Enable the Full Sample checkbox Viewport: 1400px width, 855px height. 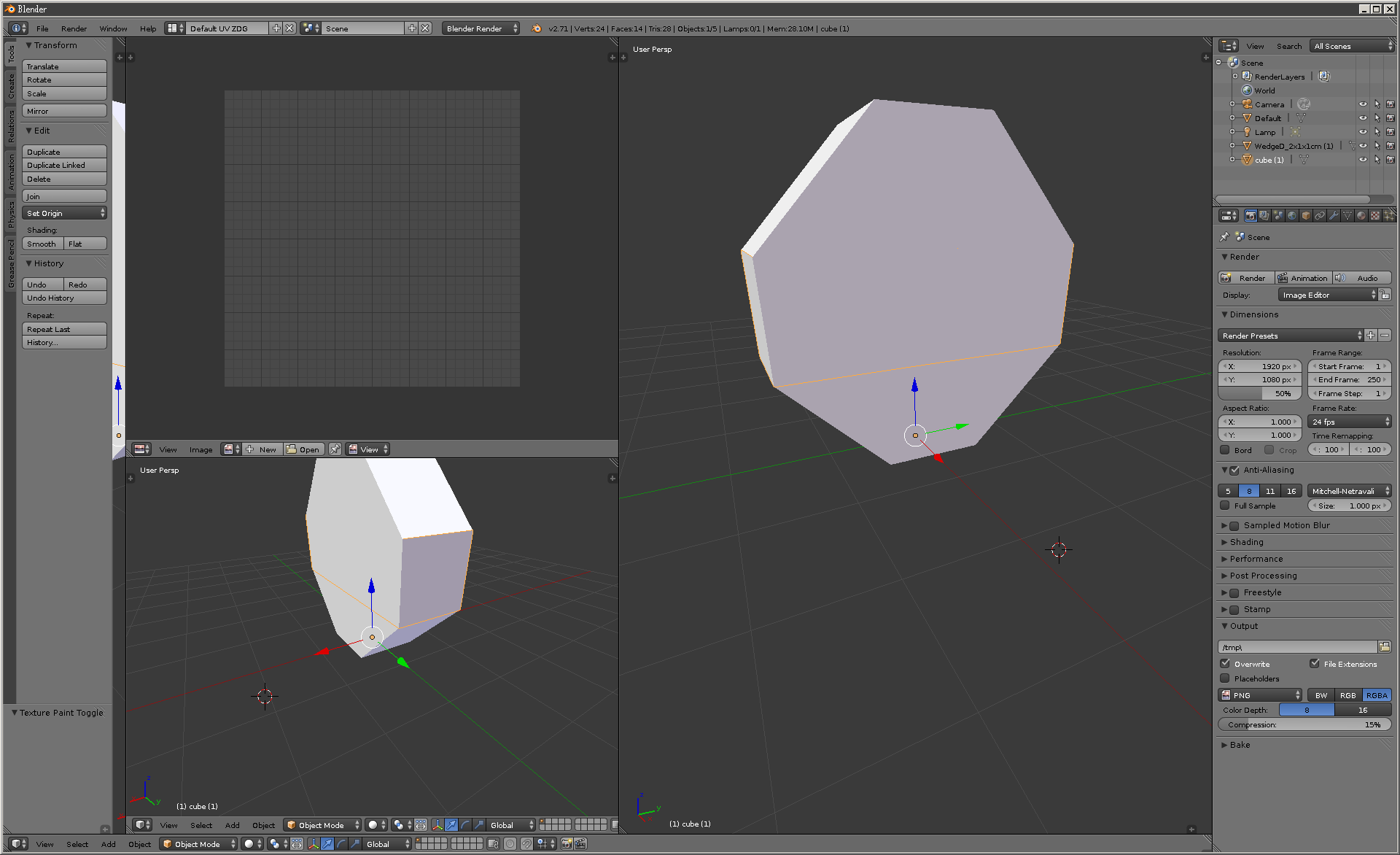[1226, 506]
